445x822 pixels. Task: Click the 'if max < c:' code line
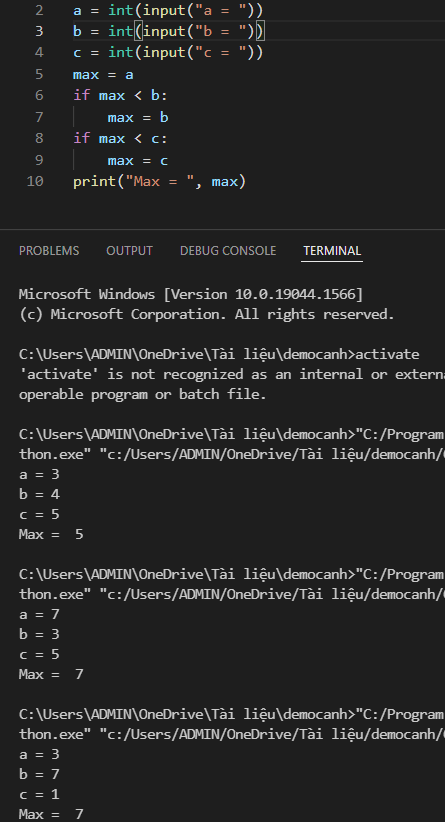121,138
